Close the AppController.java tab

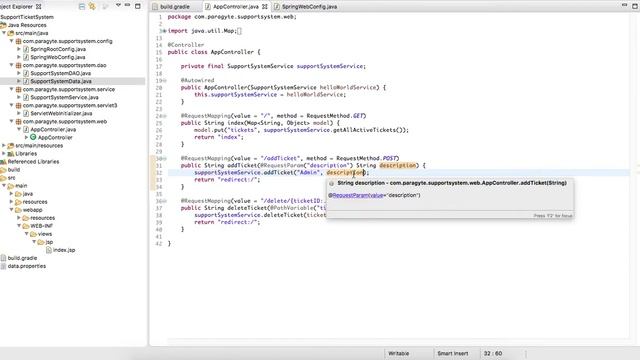tap(264, 7)
